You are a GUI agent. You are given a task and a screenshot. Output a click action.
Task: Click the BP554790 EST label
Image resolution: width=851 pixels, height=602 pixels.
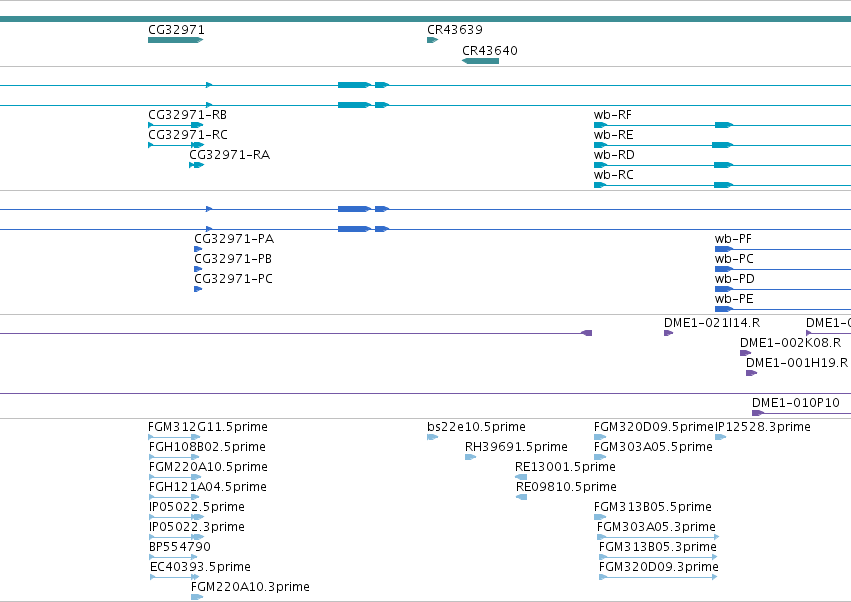(x=180, y=547)
